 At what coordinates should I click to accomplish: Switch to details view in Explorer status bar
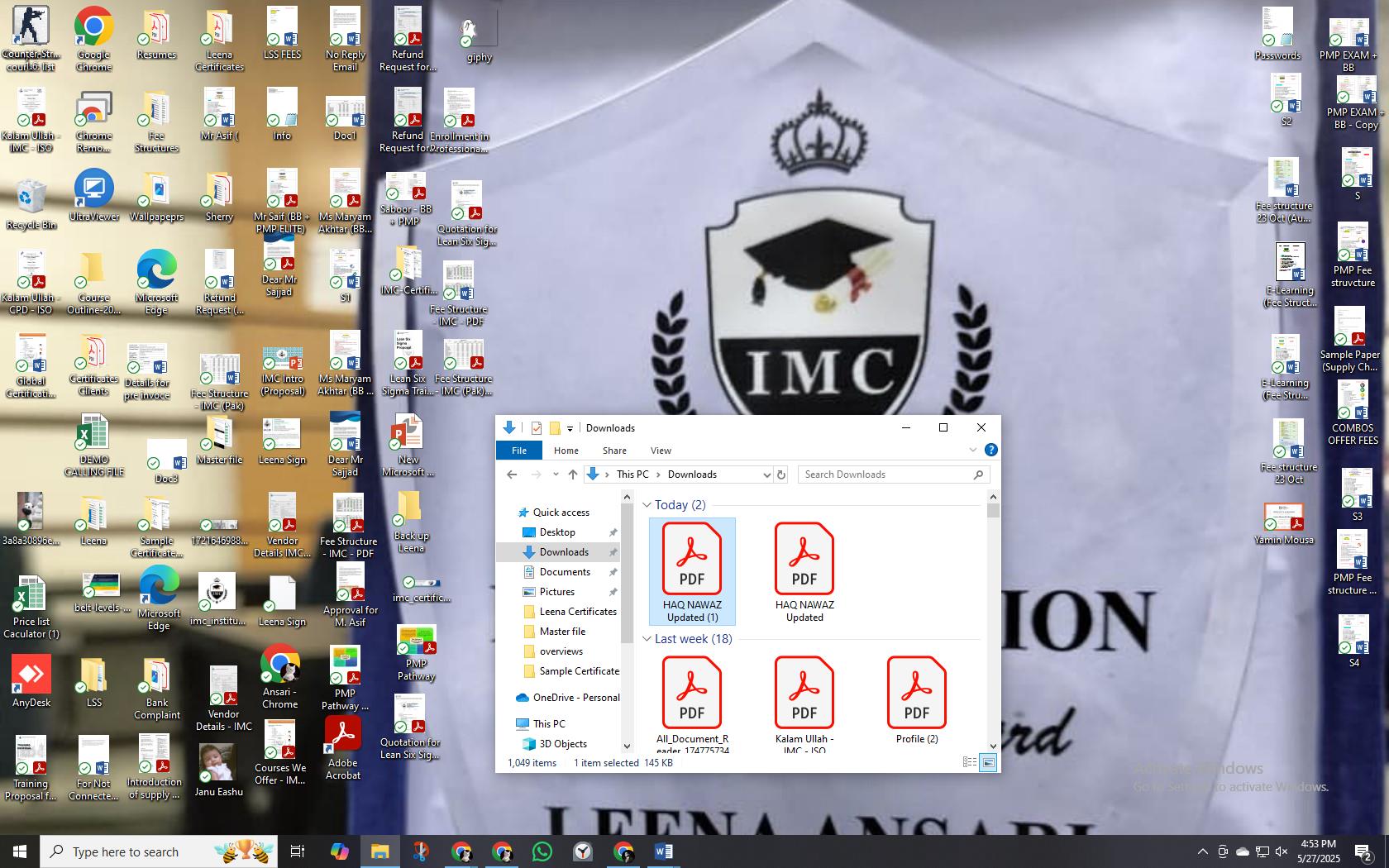point(970,762)
